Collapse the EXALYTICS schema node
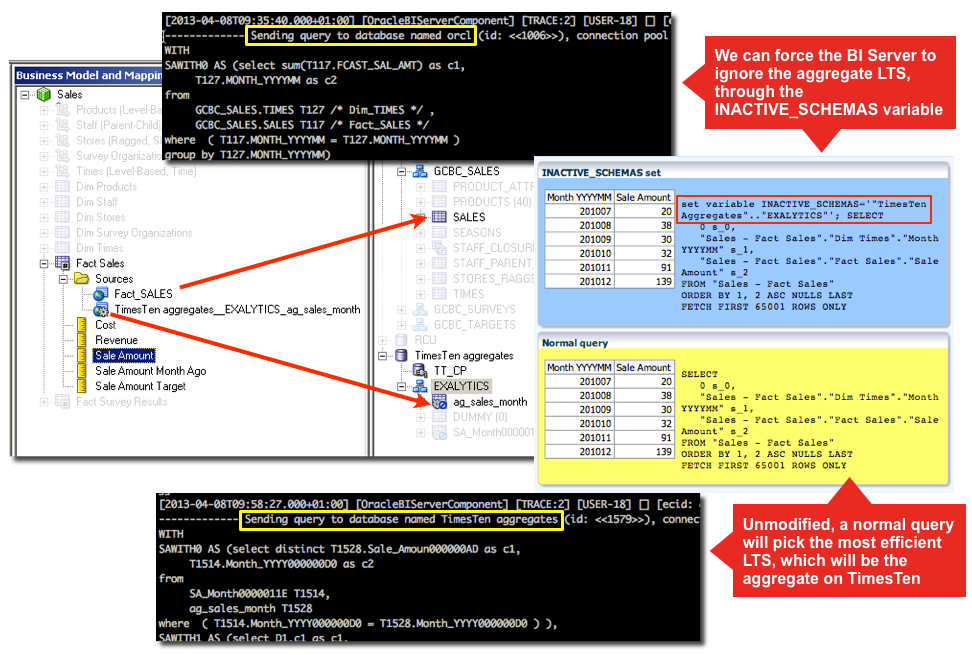The height and width of the screenshot is (655, 972). (403, 386)
